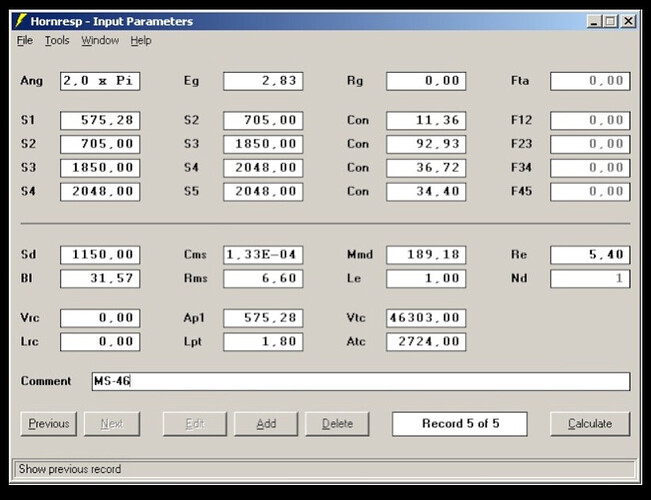Run the Calculate button
Viewport: 651px width, 500px height.
click(590, 424)
